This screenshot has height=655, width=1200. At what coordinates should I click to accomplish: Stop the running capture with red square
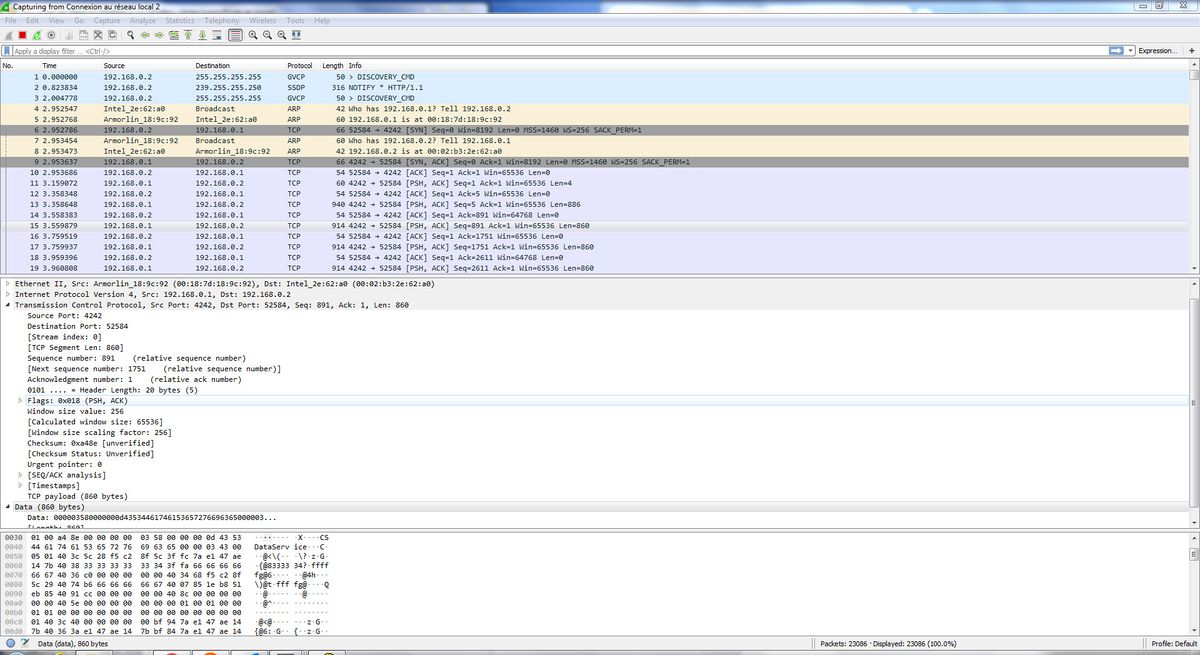[x=22, y=35]
